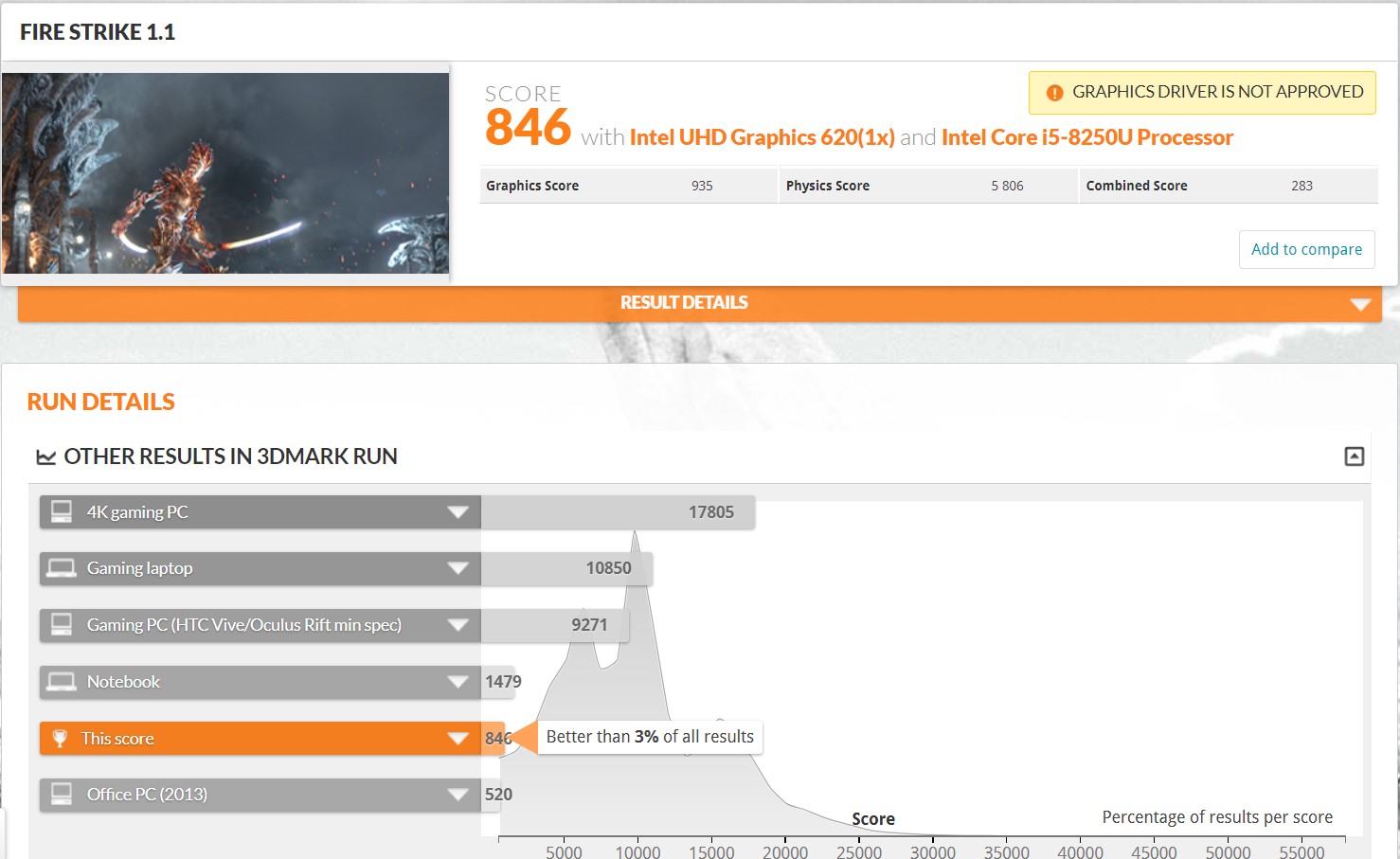Click the 9271 score bar value

click(x=589, y=625)
